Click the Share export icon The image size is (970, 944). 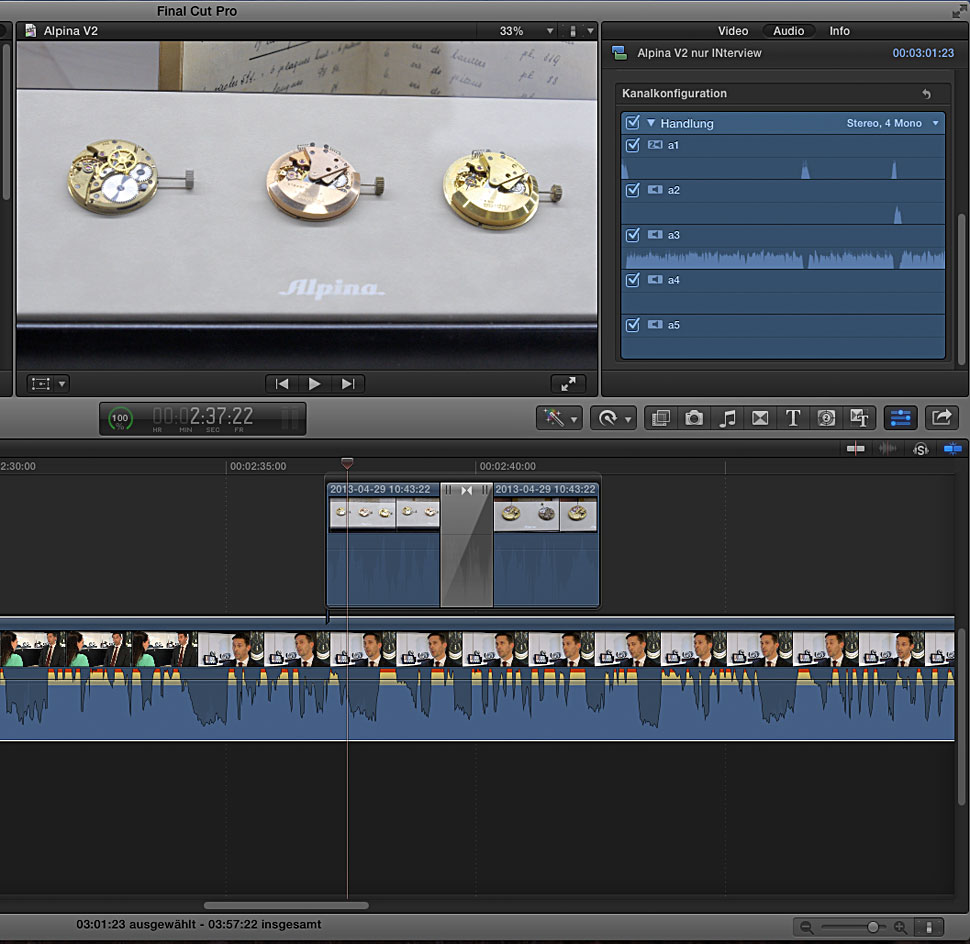point(941,418)
